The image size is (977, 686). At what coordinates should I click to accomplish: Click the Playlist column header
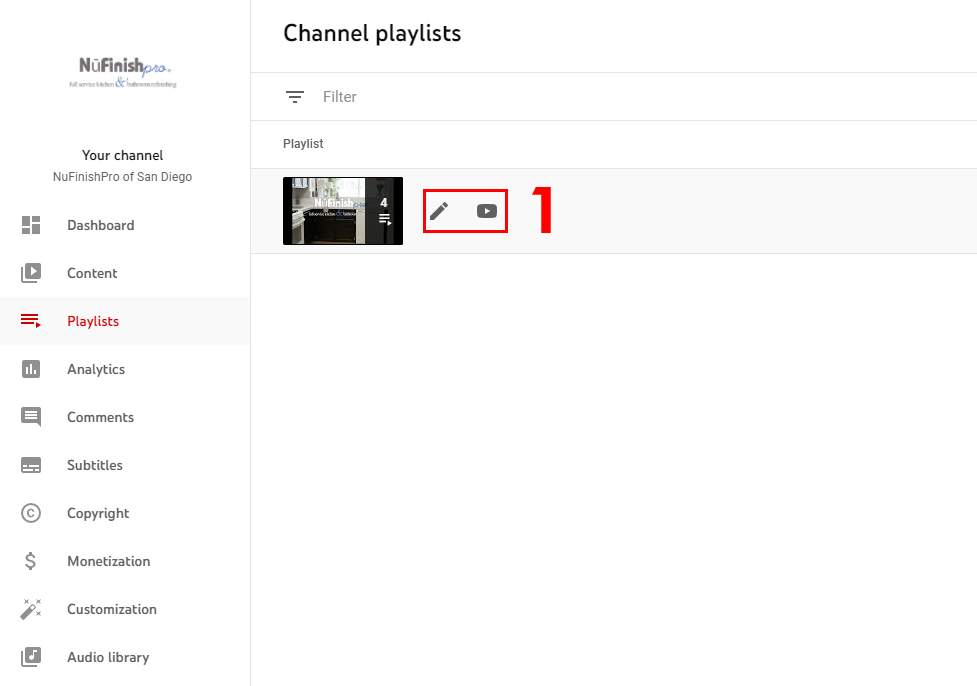(303, 144)
